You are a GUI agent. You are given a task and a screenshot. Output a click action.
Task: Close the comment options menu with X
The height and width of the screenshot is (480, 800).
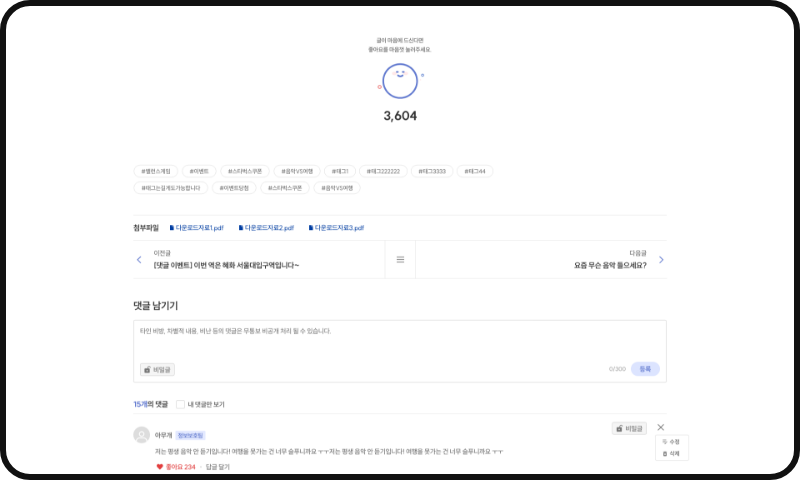click(x=660, y=428)
